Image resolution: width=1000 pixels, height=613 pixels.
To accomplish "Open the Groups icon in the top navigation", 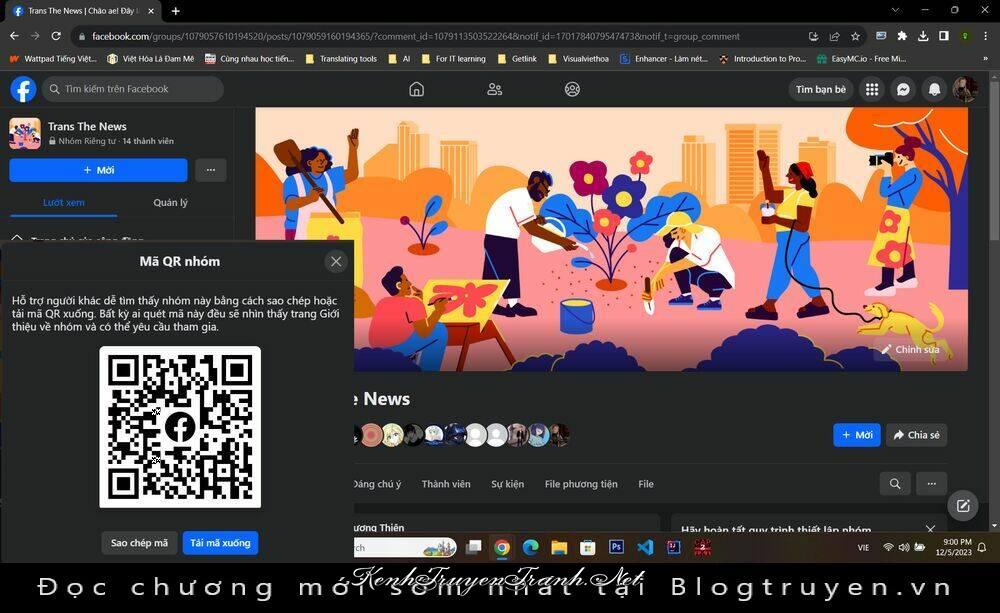I will tap(572, 89).
